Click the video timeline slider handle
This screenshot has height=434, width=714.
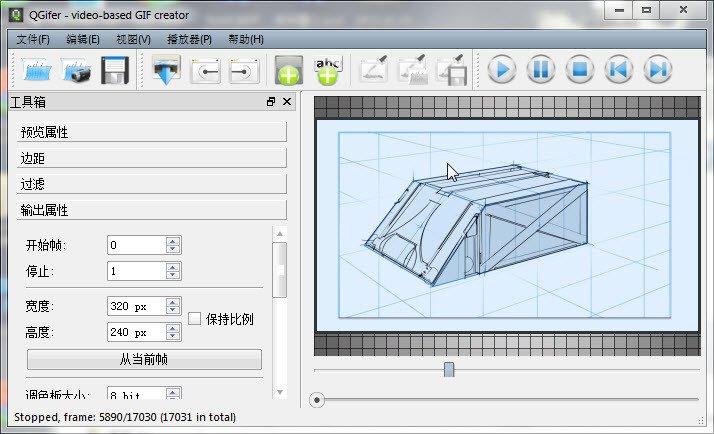click(449, 370)
